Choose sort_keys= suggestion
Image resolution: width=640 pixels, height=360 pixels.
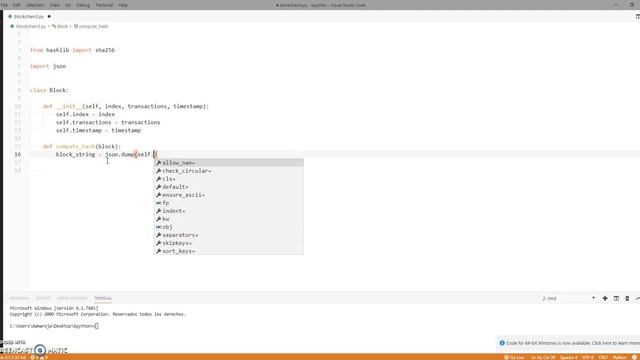point(229,251)
